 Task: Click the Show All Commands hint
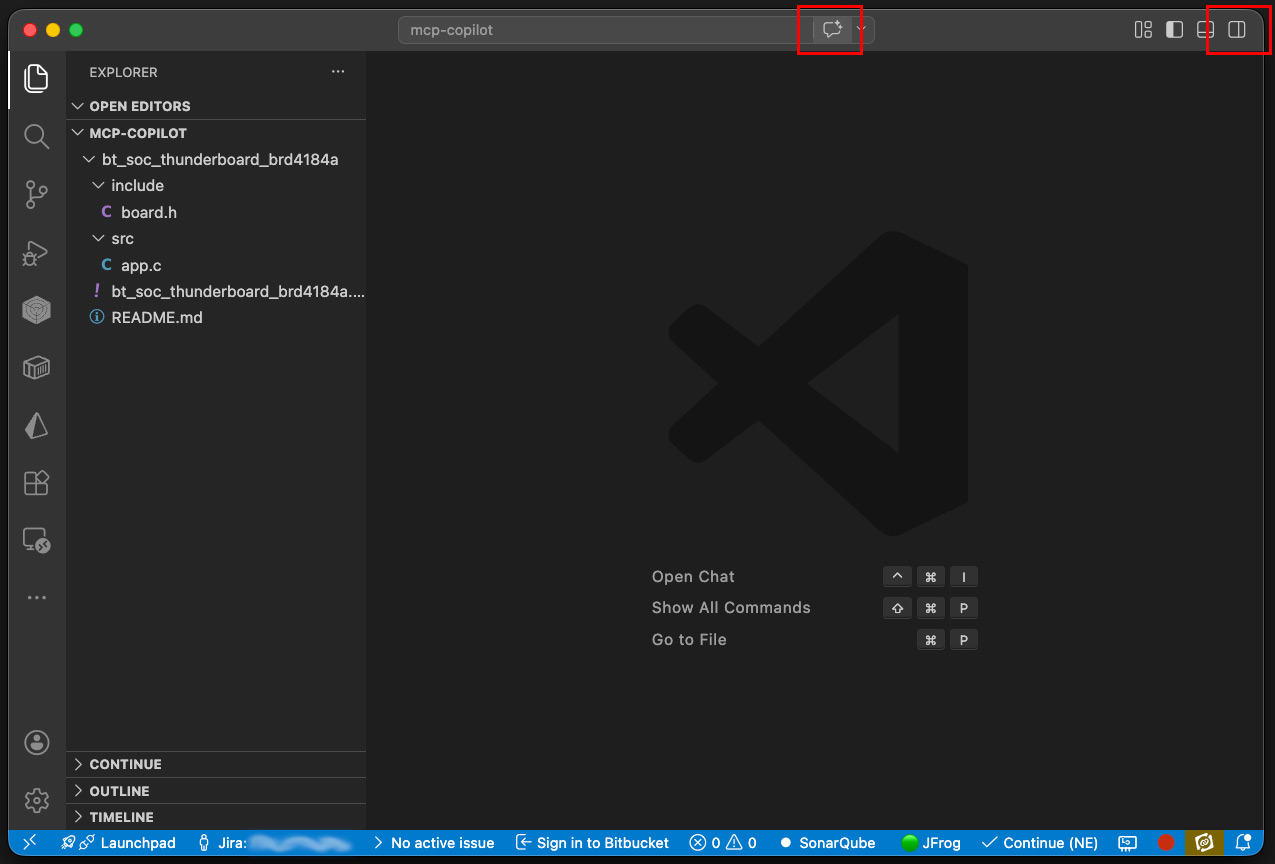(x=731, y=608)
